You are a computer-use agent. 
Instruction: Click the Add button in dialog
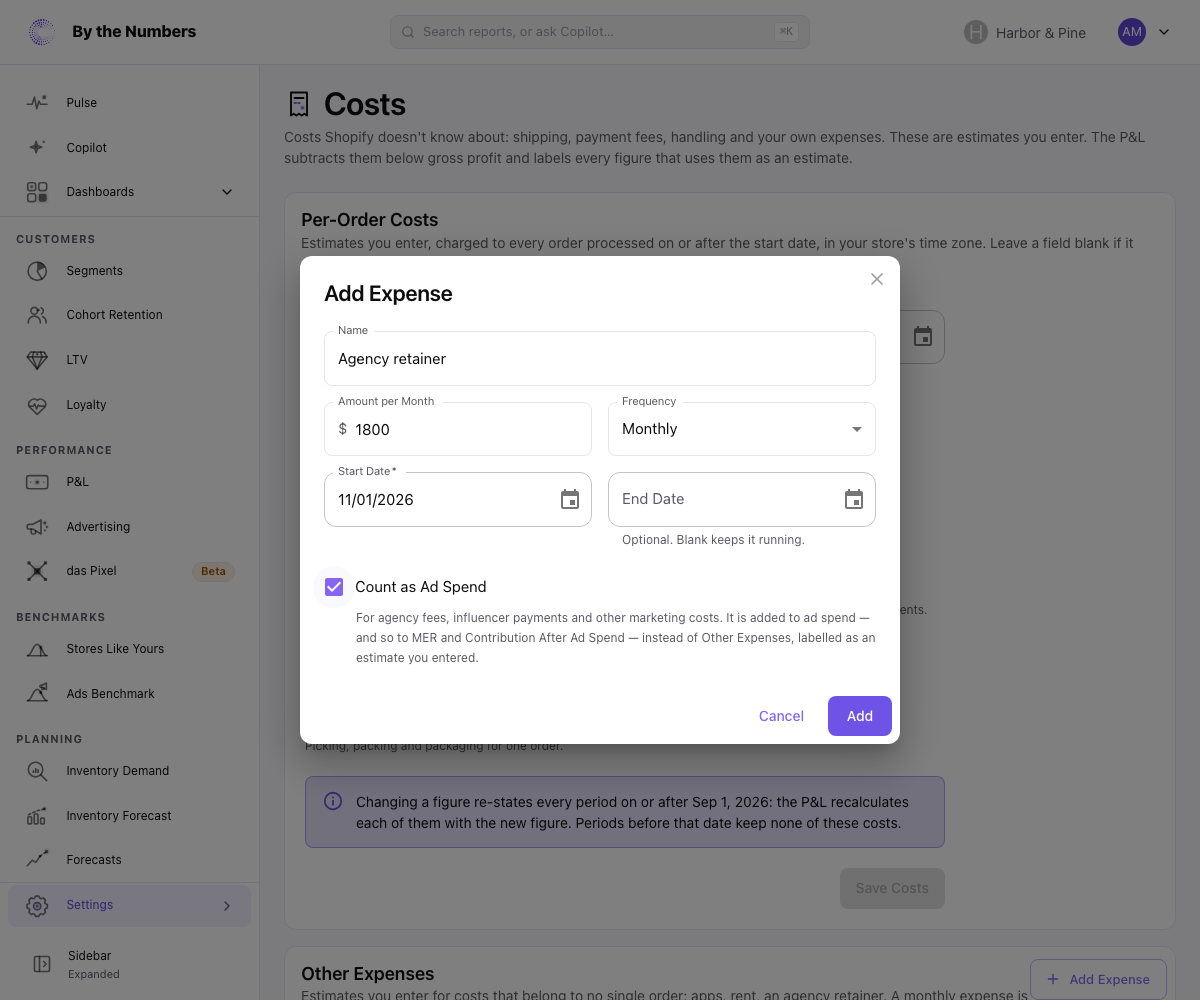point(860,716)
